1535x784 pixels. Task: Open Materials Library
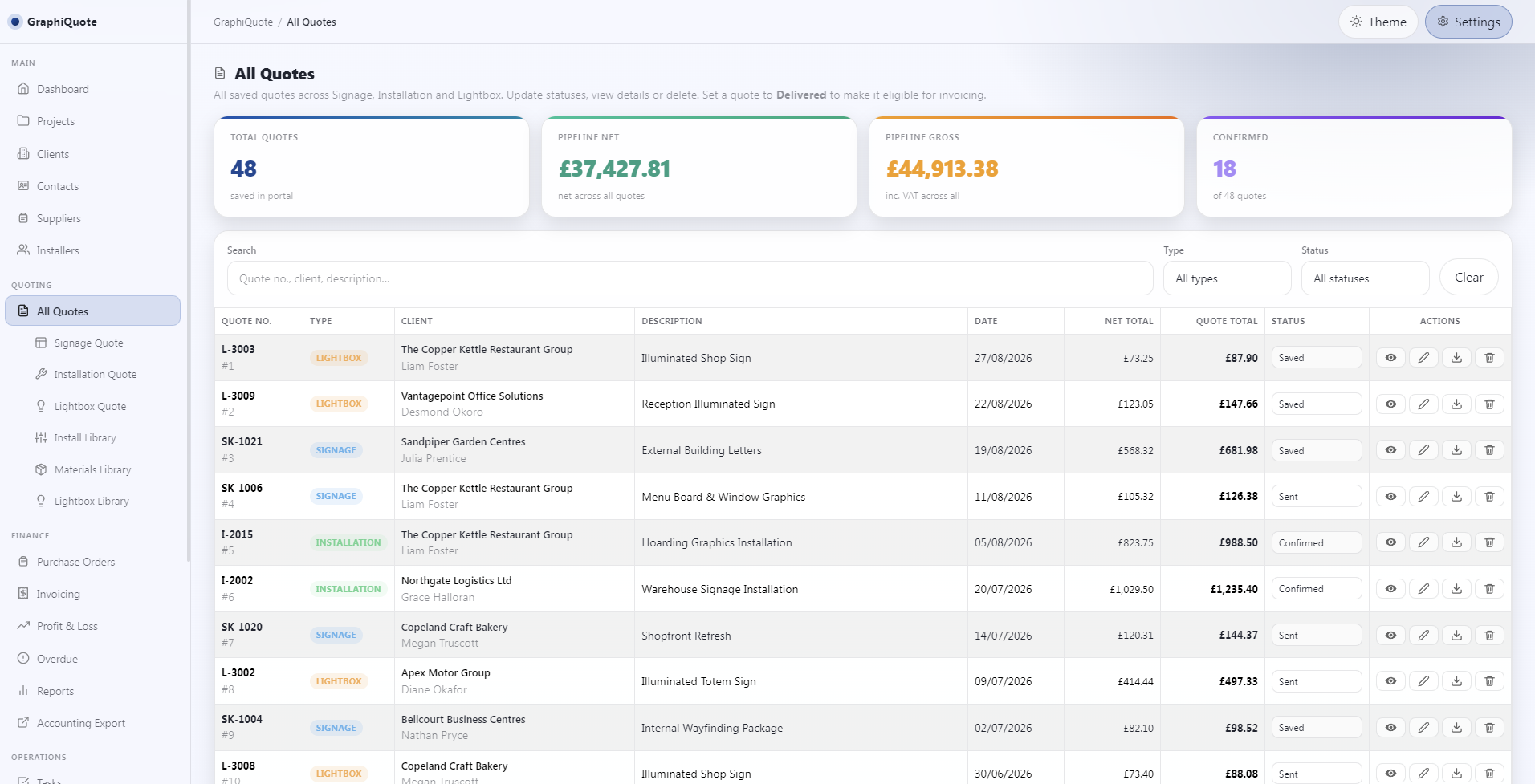click(93, 469)
